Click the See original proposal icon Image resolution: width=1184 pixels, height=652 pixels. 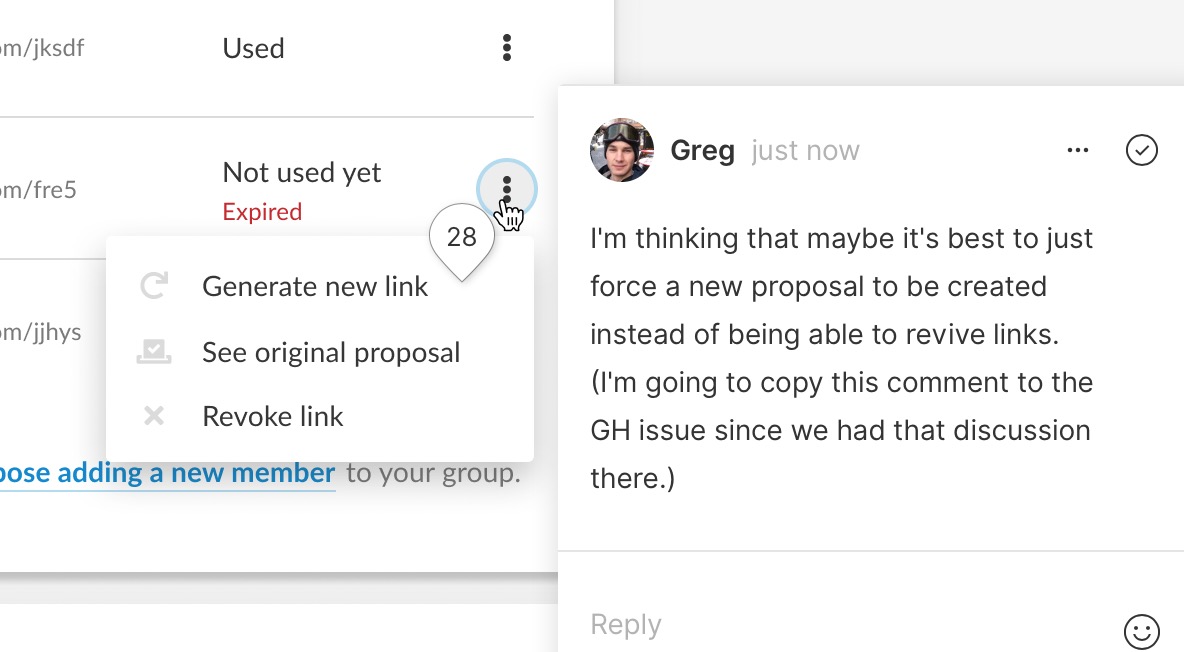pos(154,352)
